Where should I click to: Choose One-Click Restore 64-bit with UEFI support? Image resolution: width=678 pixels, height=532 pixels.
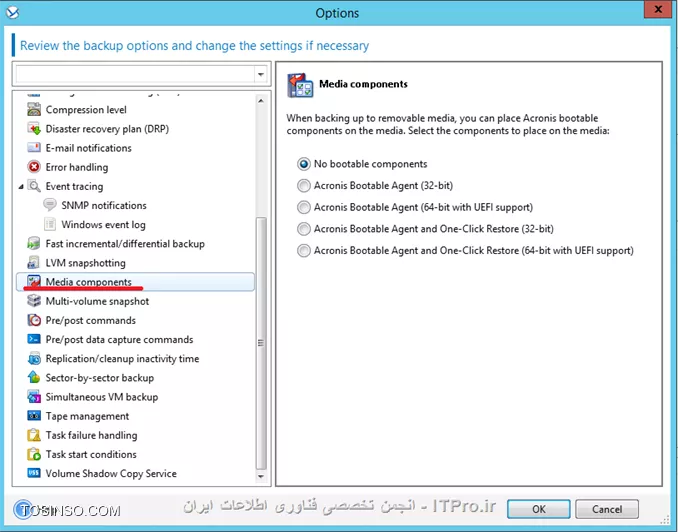point(304,250)
